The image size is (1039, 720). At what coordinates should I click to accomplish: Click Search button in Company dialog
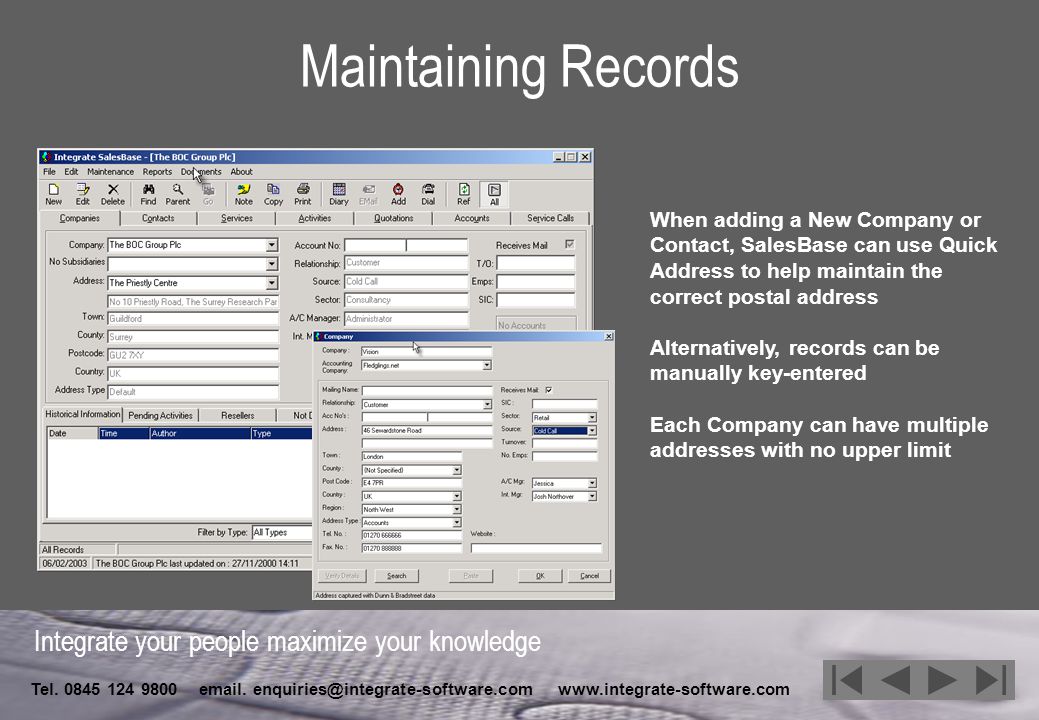(397, 576)
